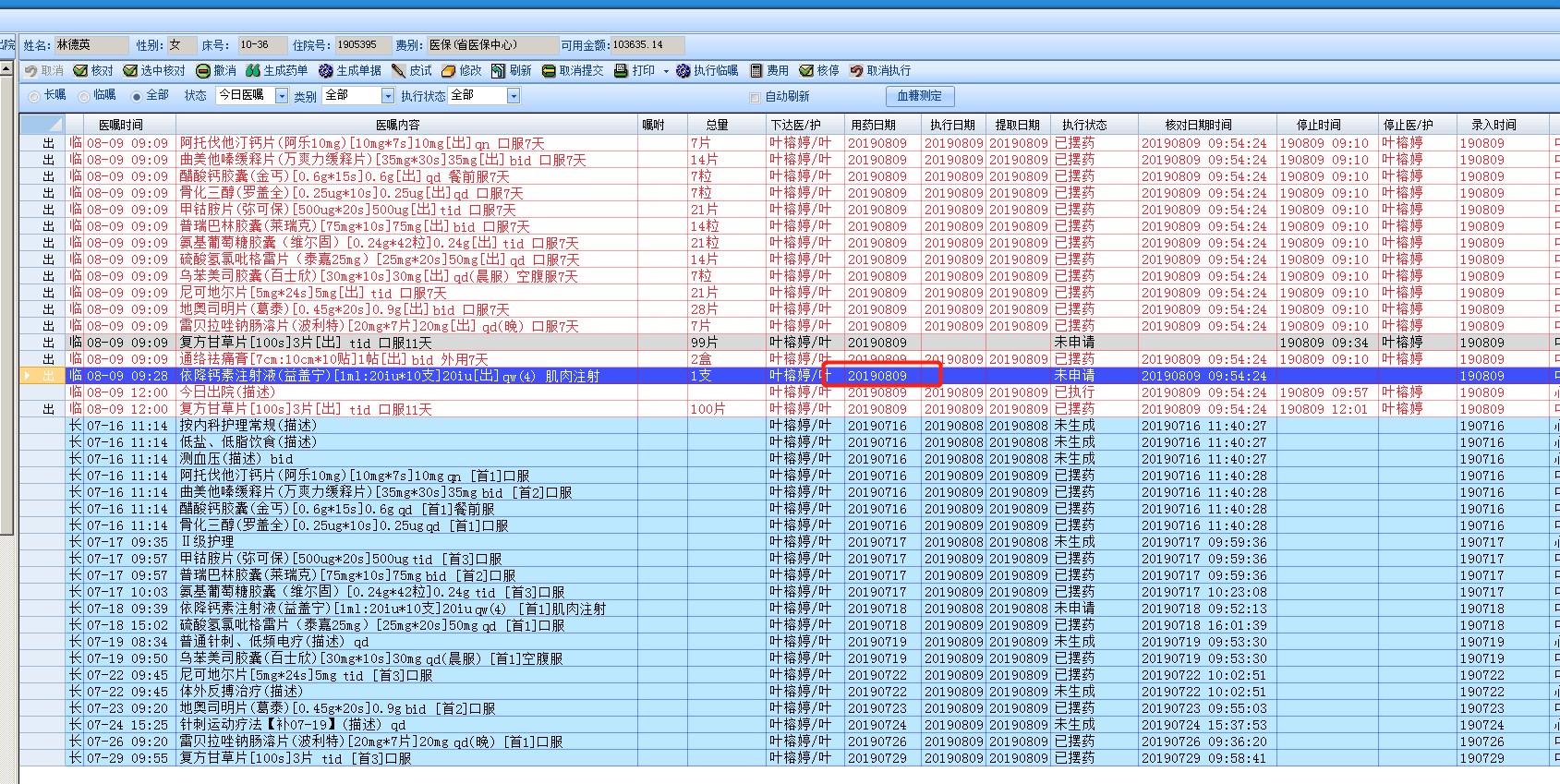
Task: Select the 长嘱 radio button
Action: pyautogui.click(x=34, y=96)
